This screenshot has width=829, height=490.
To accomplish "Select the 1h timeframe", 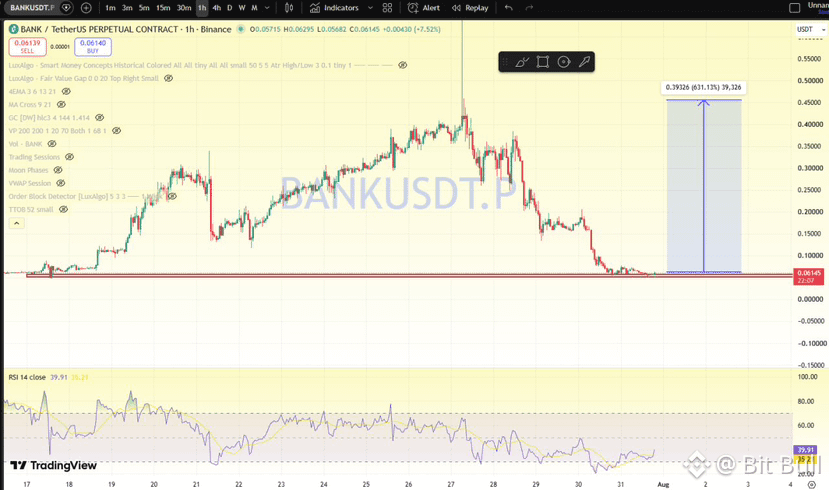I will pyautogui.click(x=202, y=8).
